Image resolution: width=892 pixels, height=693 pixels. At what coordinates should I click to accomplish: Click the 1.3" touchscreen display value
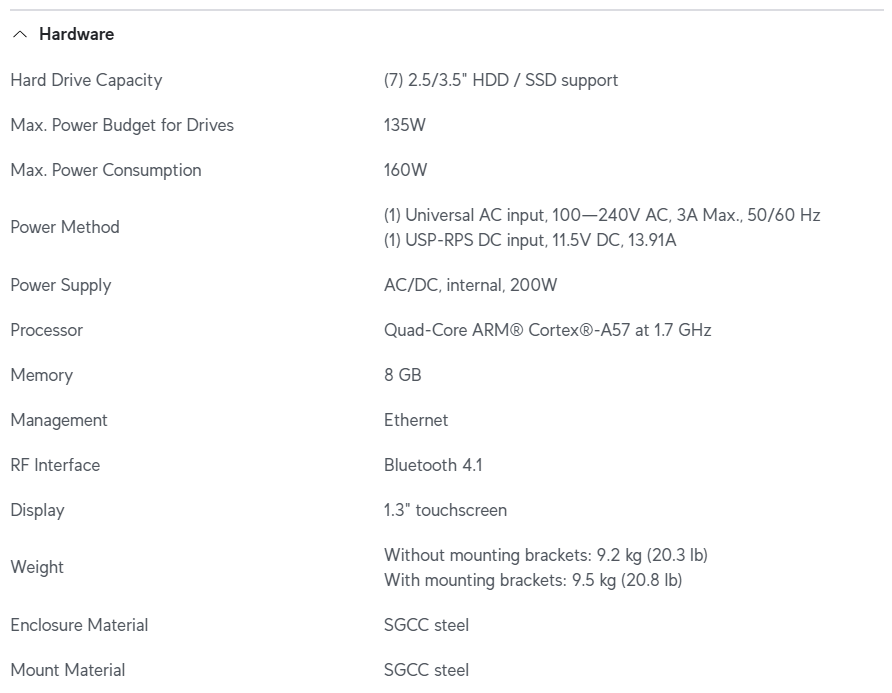[445, 510]
